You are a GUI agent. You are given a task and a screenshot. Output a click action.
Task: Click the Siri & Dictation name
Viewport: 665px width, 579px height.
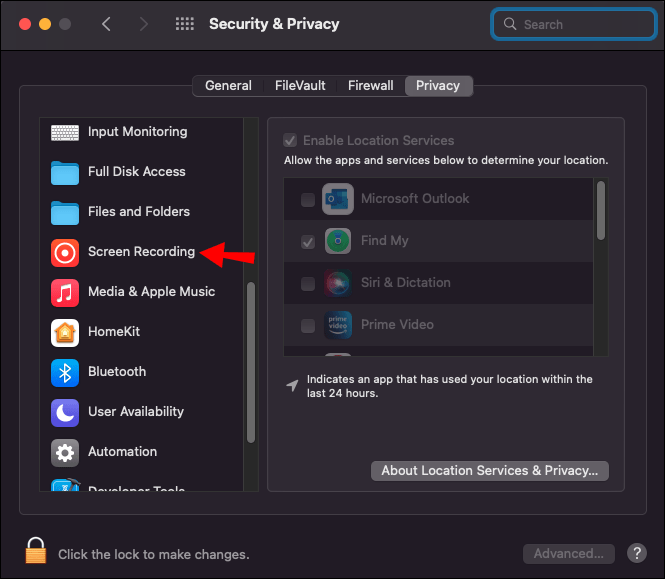[x=405, y=283]
